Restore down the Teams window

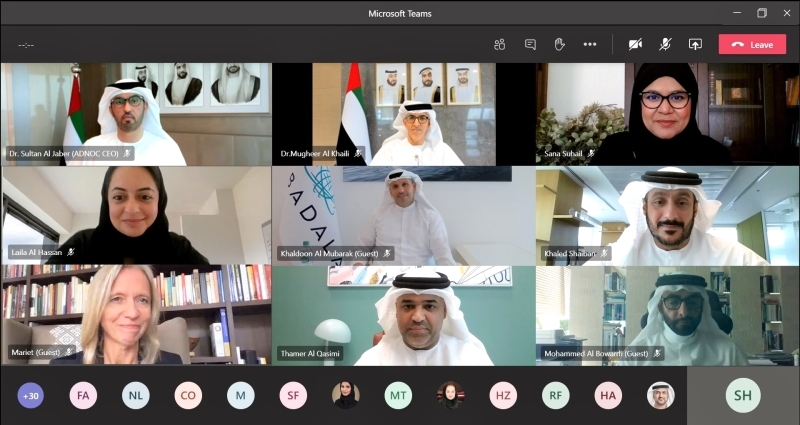[x=762, y=13]
